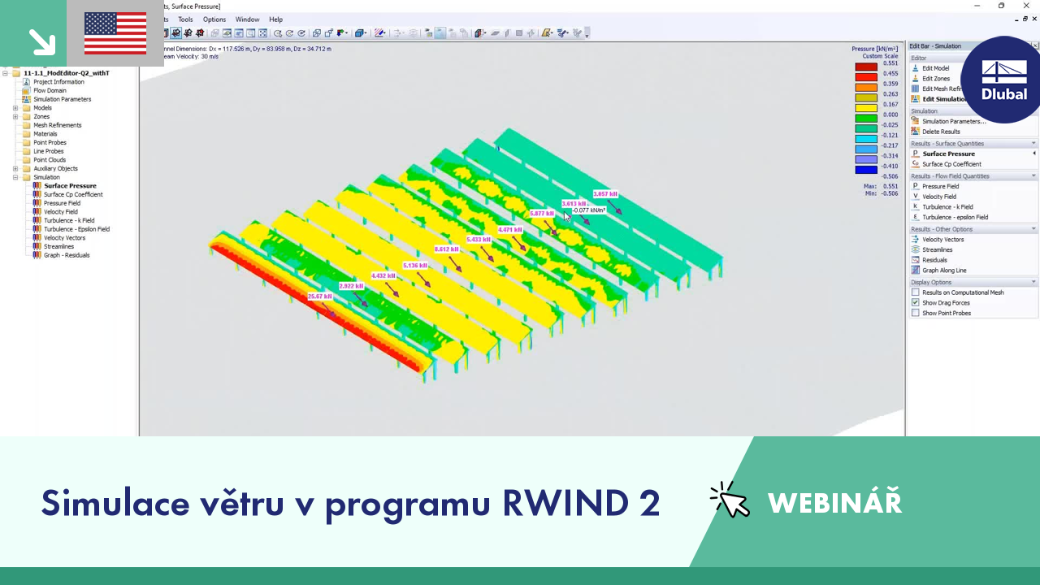Select the Velocity Field result icon
Screen dimensions: 1040x585
click(915, 196)
